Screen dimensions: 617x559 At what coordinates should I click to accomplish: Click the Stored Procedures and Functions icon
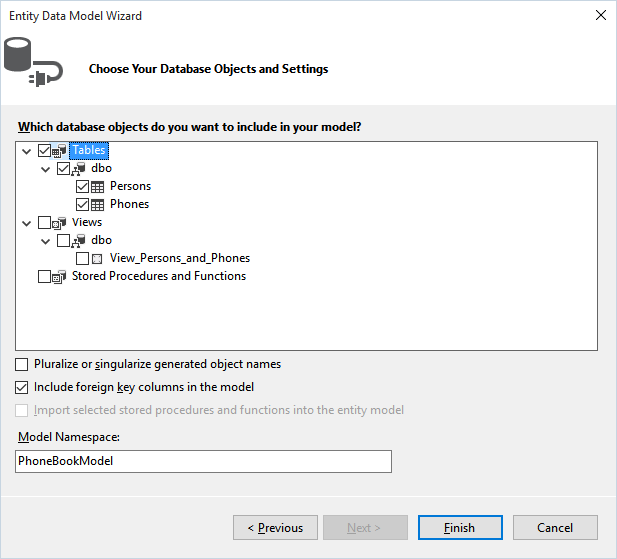[x=59, y=277]
